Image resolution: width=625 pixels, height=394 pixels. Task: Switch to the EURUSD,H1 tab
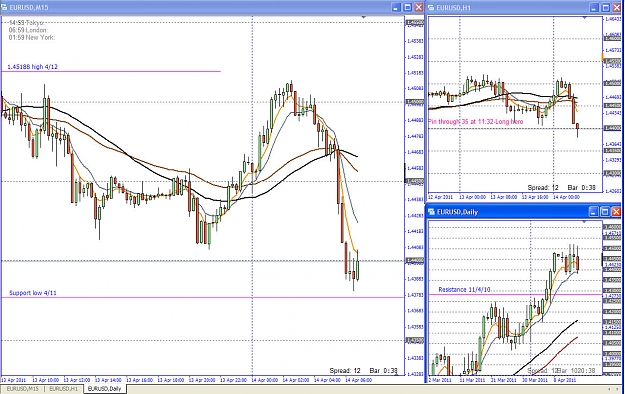click(64, 389)
